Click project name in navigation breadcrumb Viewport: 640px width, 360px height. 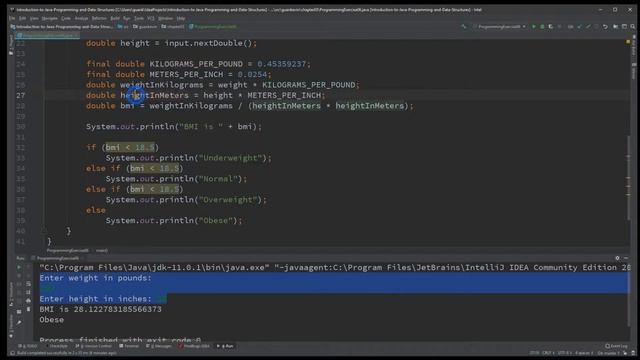61,27
